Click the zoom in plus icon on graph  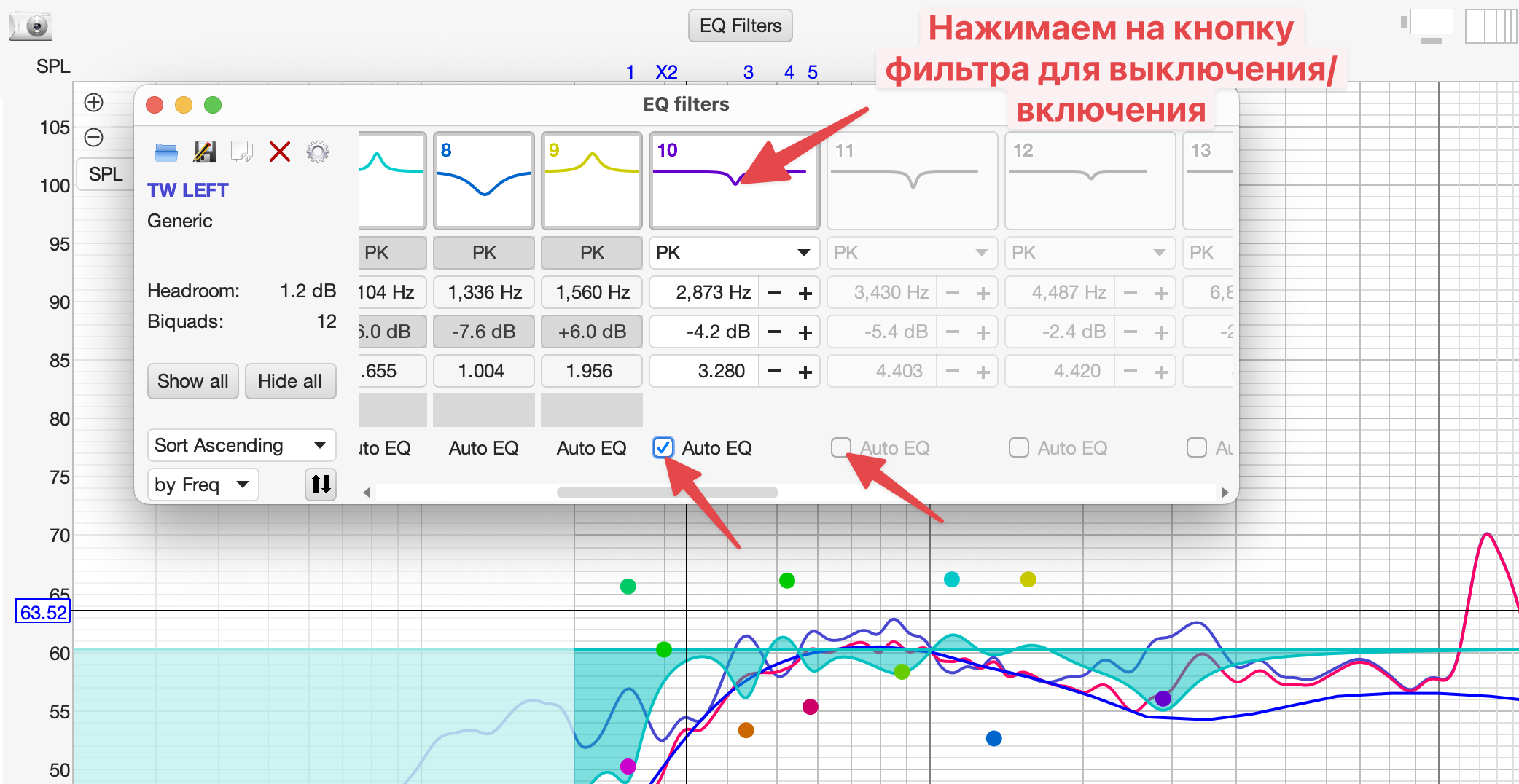(x=94, y=103)
